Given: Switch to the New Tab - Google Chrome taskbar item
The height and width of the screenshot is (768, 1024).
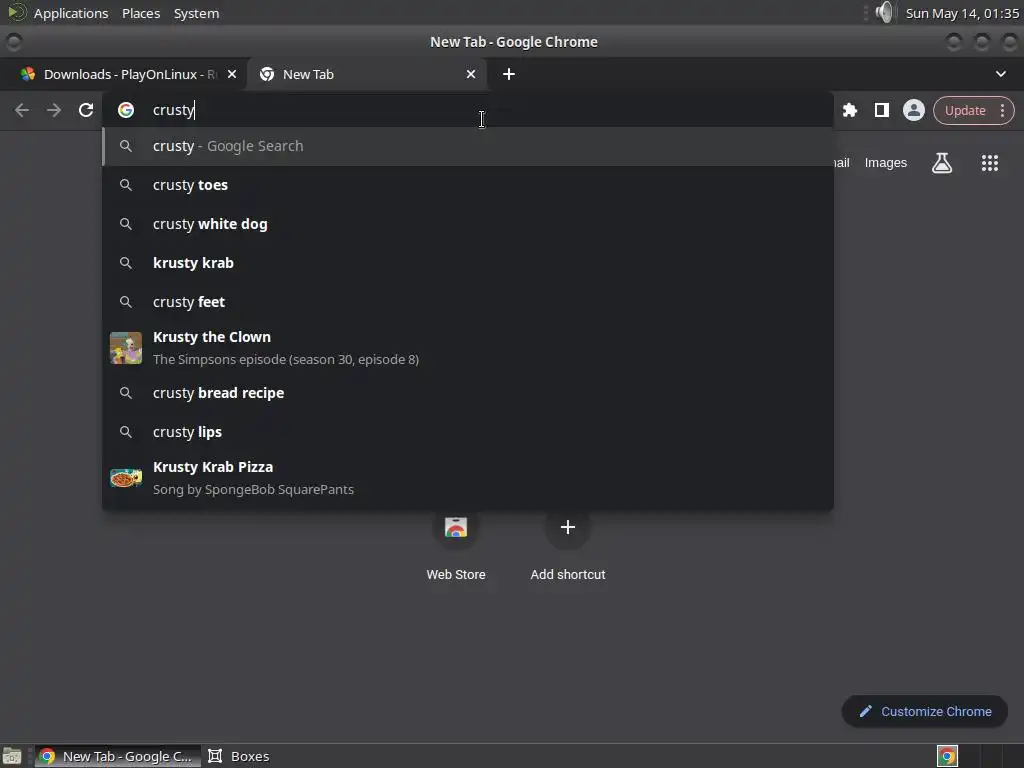Looking at the screenshot, I should (118, 756).
